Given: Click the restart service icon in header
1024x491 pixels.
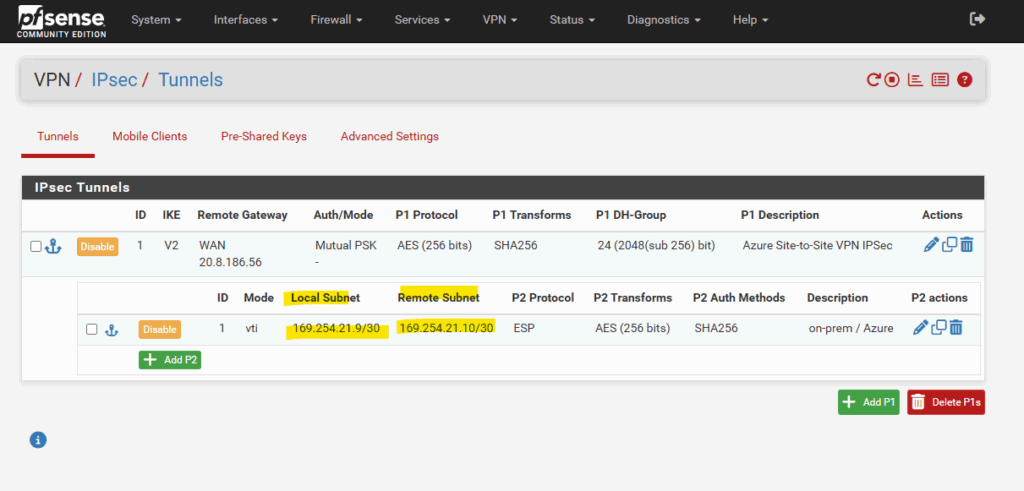Looking at the screenshot, I should click(873, 80).
